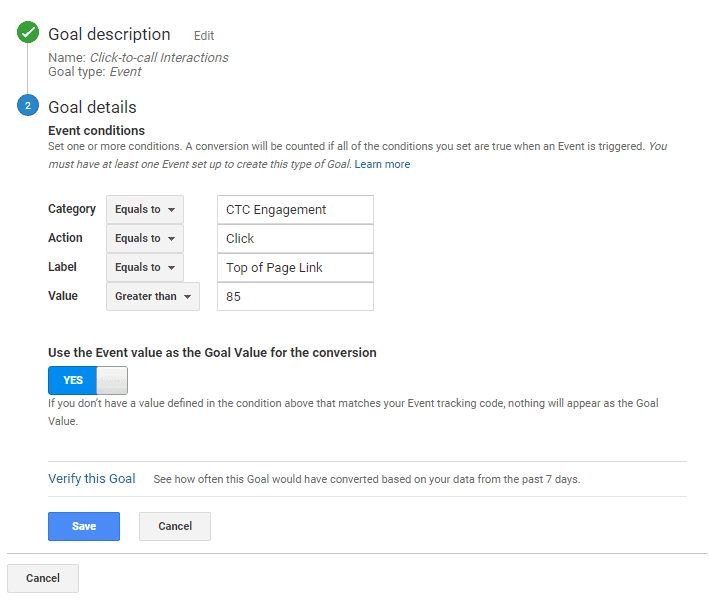Image resolution: width=709 pixels, height=605 pixels.
Task: Focus the Click action input field
Action: [x=295, y=238]
